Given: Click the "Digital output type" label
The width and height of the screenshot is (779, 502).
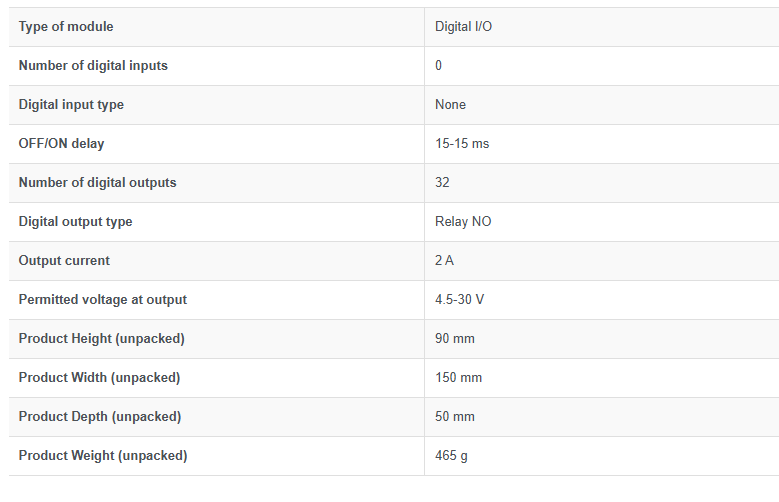Looking at the screenshot, I should [75, 222].
